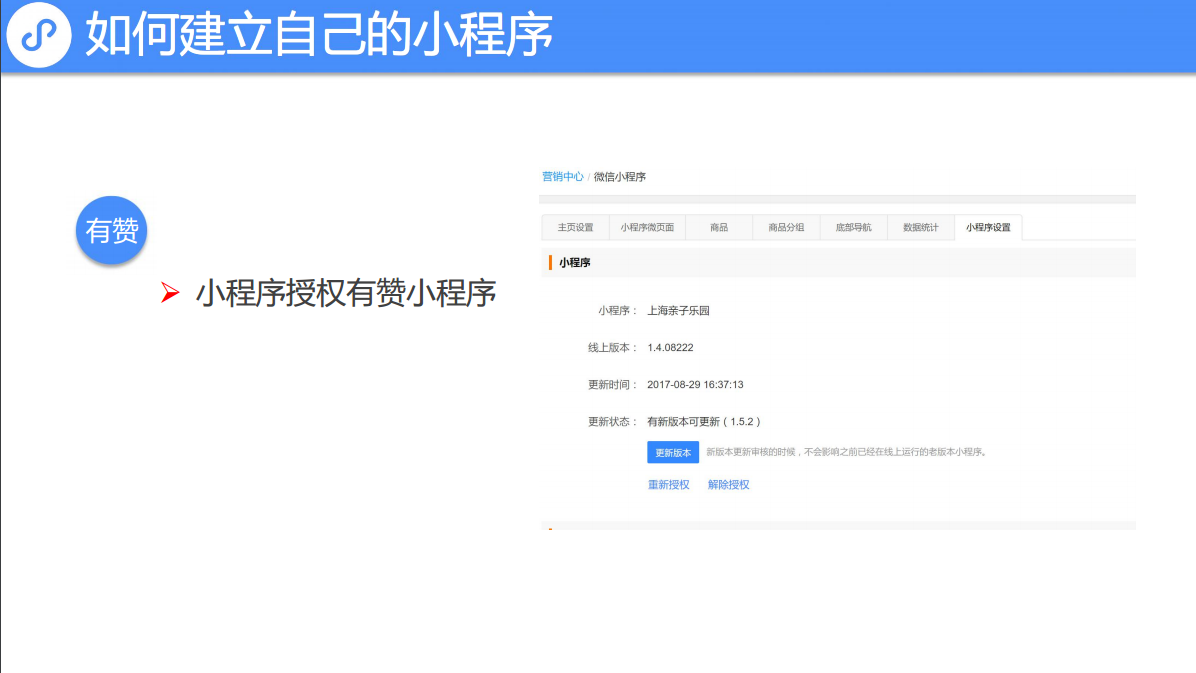Switch to the 小程序微页面 tab
1196x673 pixels.
click(647, 227)
